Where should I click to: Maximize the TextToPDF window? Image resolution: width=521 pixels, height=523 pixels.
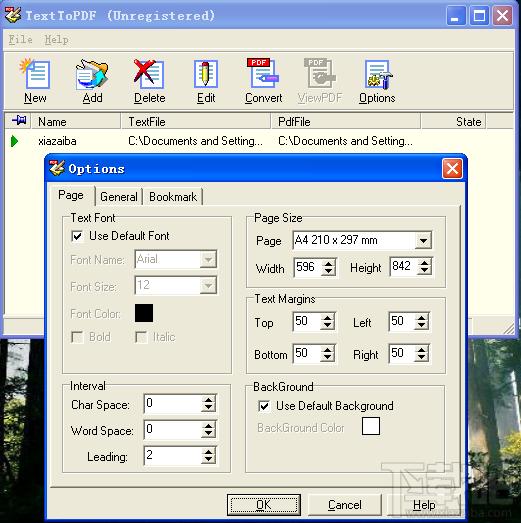(x=479, y=16)
